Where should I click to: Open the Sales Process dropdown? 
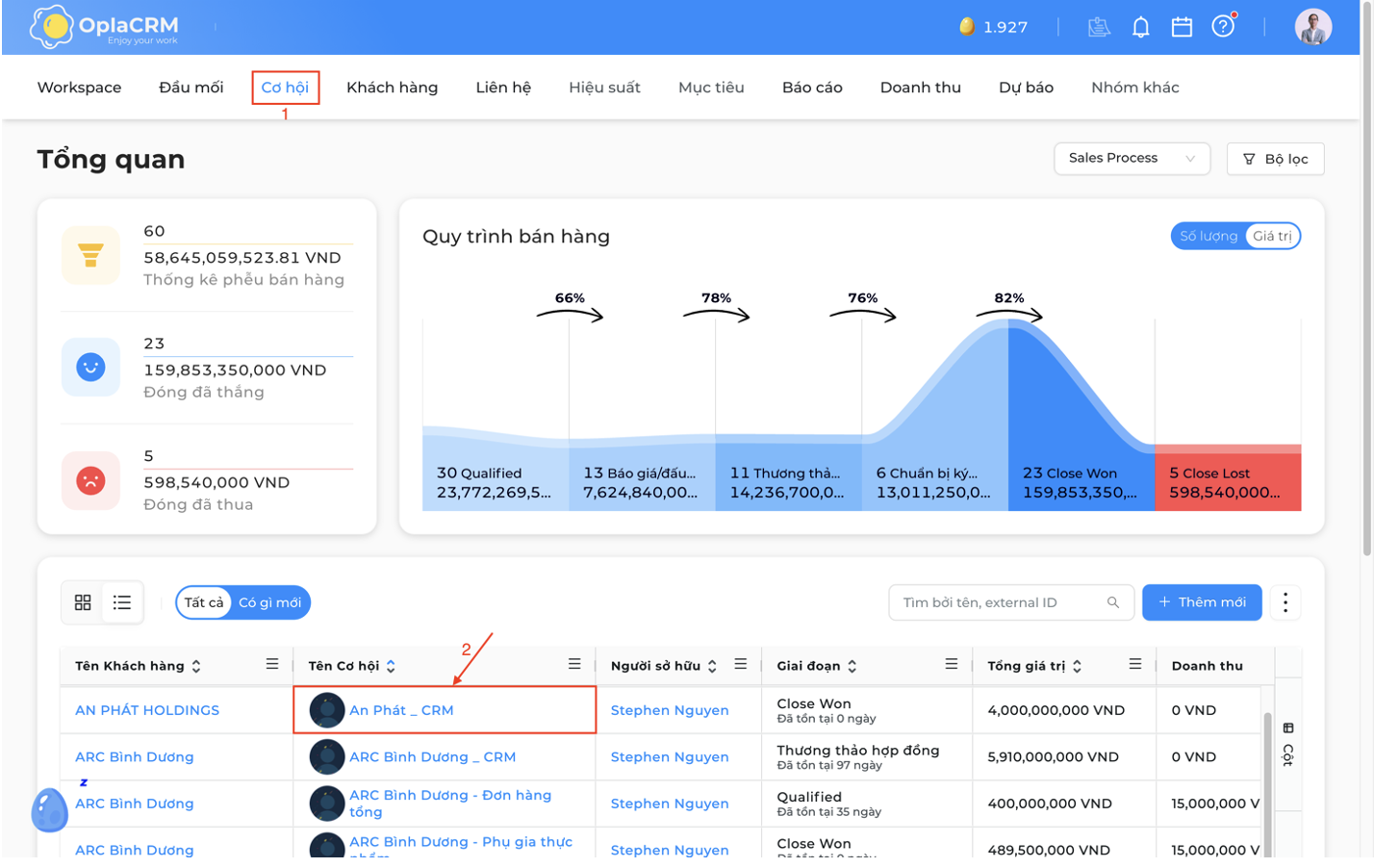(1132, 158)
